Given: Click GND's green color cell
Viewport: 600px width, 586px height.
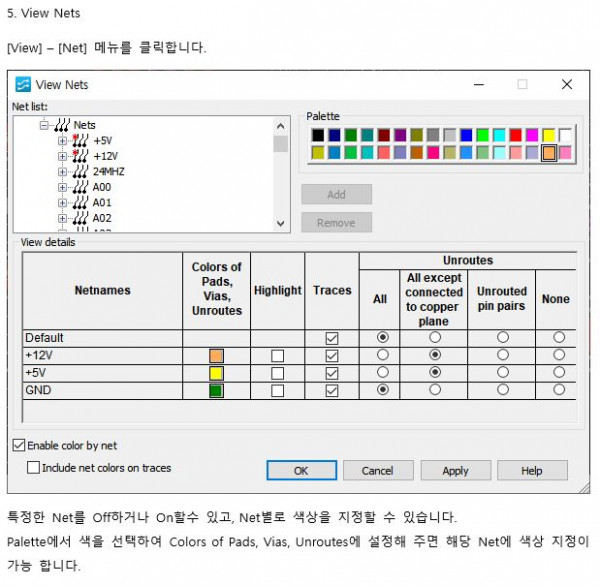Looking at the screenshot, I should coord(217,390).
